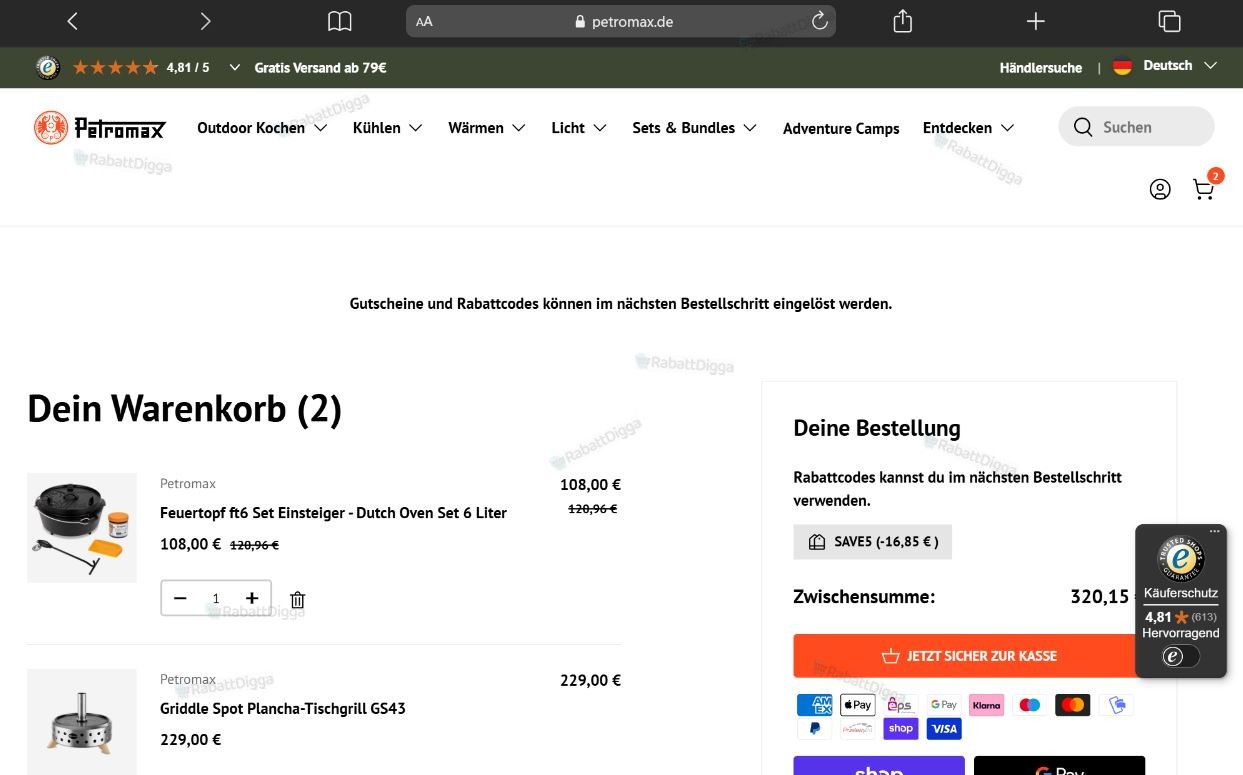Image resolution: width=1243 pixels, height=775 pixels.
Task: Click the Google Pay payment icon
Action: 943,705
